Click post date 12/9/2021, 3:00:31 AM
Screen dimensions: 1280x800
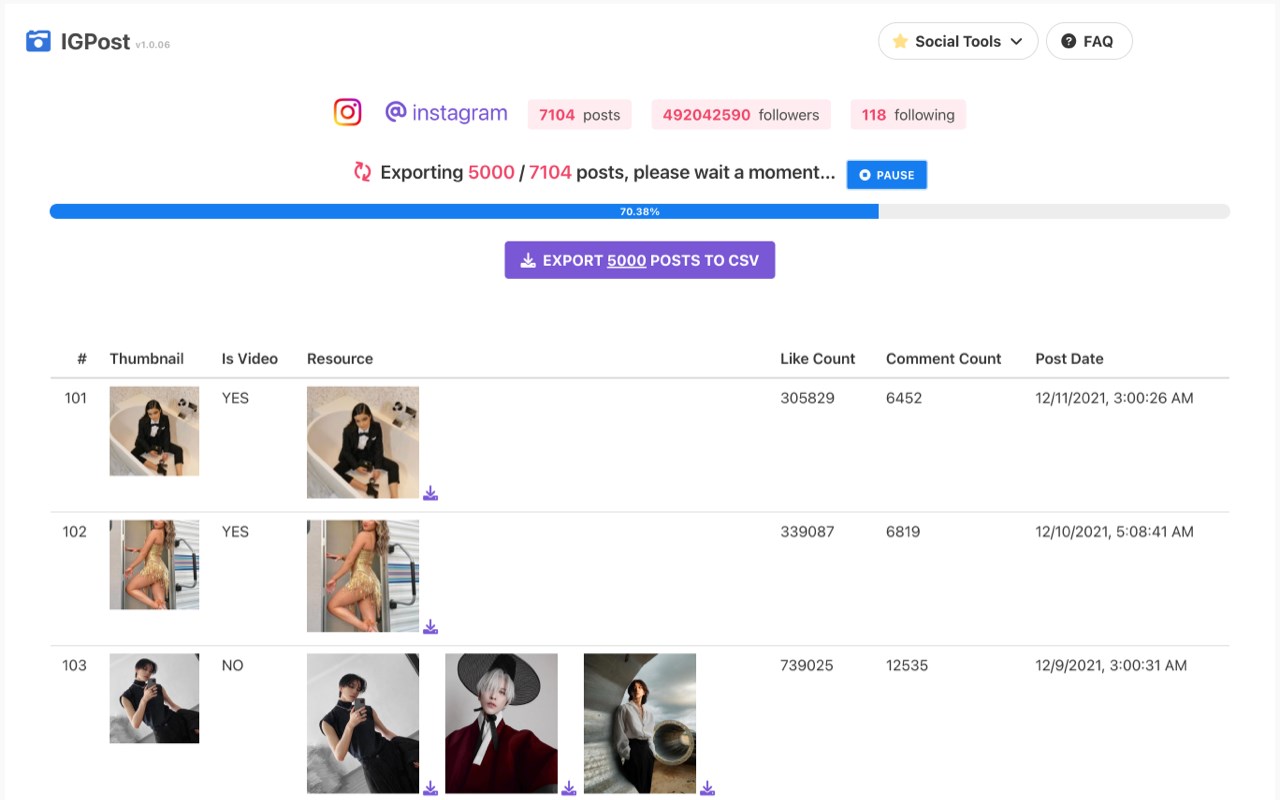1111,665
